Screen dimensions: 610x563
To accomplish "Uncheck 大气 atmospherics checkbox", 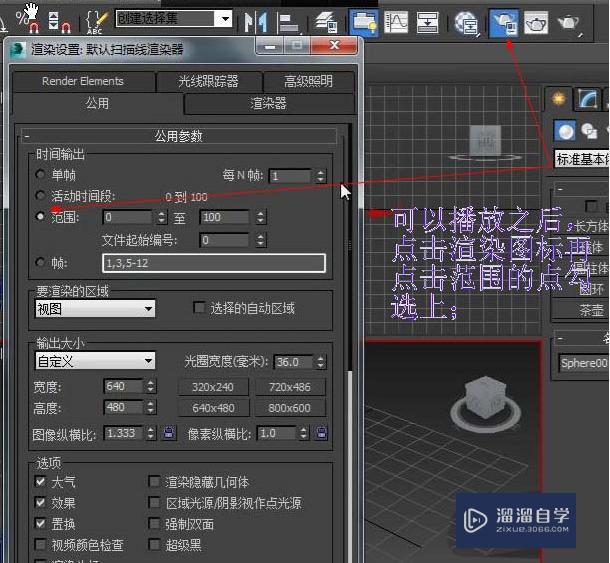I will 40,482.
